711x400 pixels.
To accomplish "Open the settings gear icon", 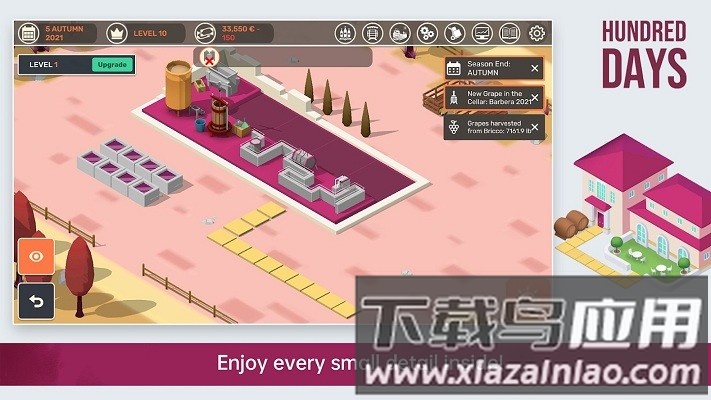I will click(x=537, y=33).
